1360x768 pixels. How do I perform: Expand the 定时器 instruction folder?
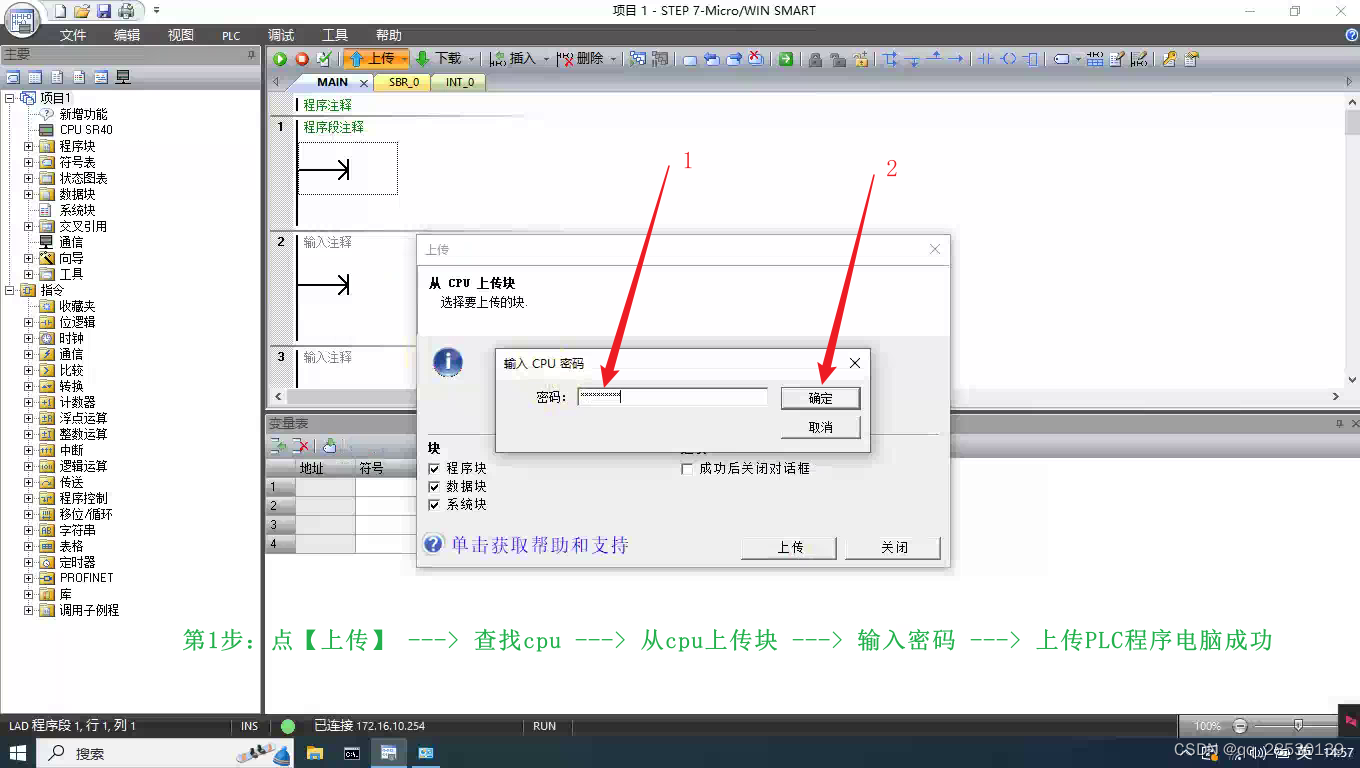click(x=28, y=562)
